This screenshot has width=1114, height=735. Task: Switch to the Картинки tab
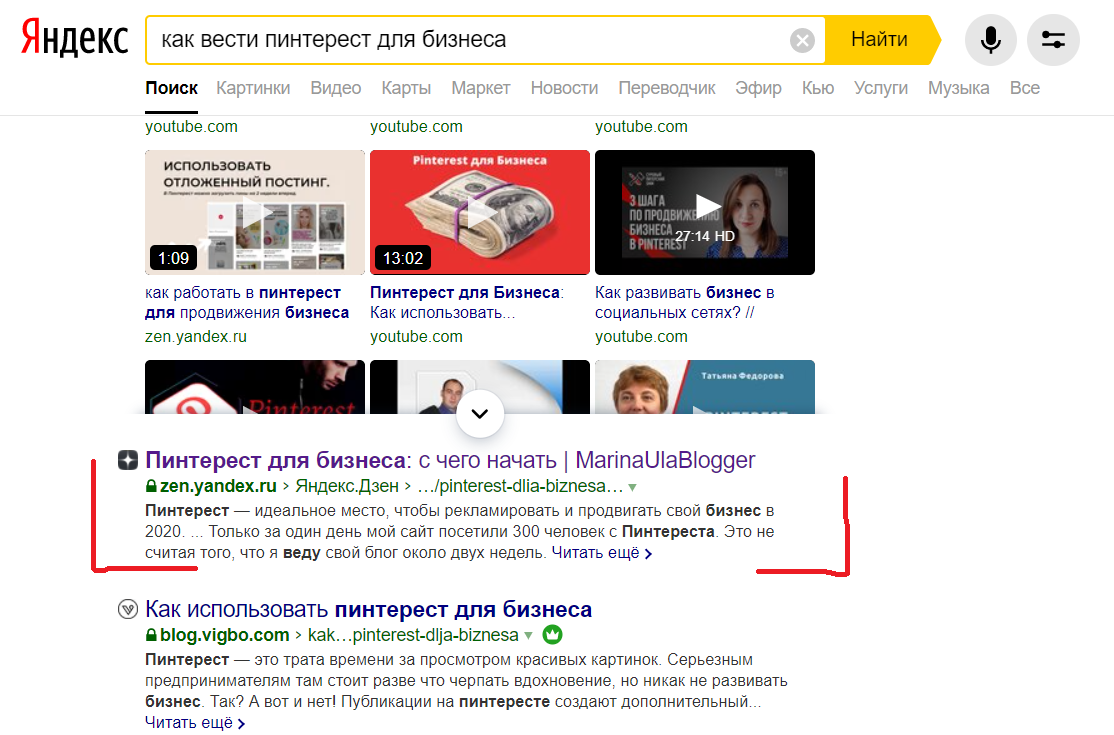(x=253, y=88)
